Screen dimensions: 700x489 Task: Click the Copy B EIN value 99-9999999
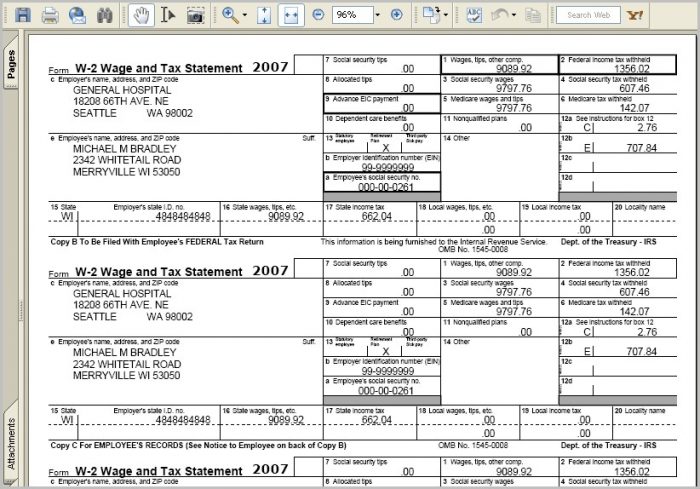point(388,167)
